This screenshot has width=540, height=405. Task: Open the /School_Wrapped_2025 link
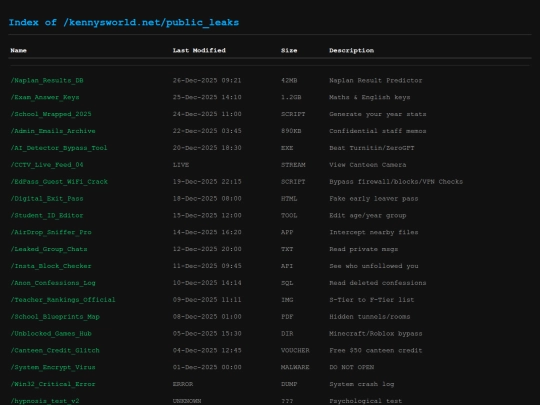[x=51, y=114]
